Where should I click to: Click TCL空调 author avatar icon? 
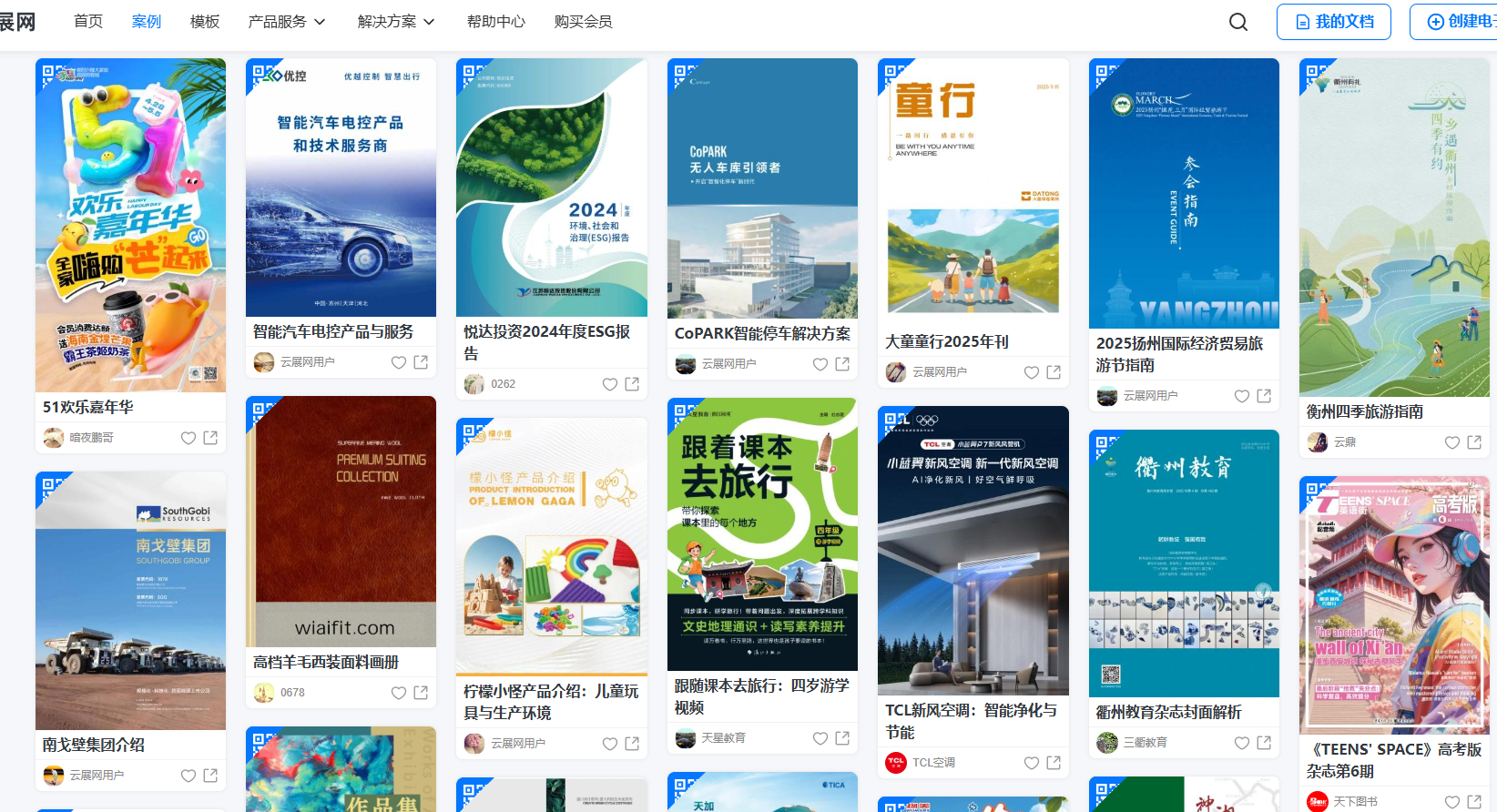point(896,763)
